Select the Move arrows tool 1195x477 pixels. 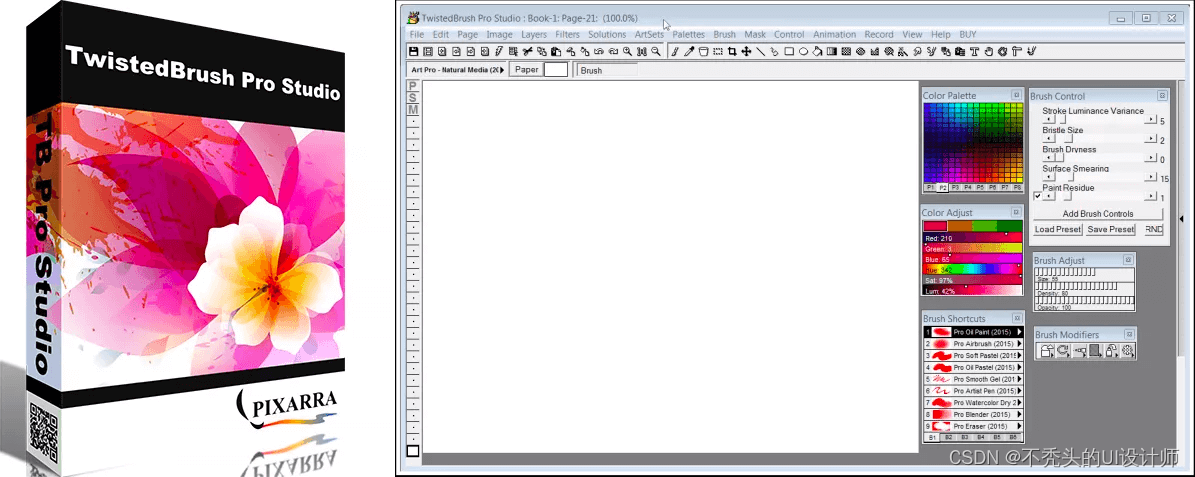pos(746,51)
